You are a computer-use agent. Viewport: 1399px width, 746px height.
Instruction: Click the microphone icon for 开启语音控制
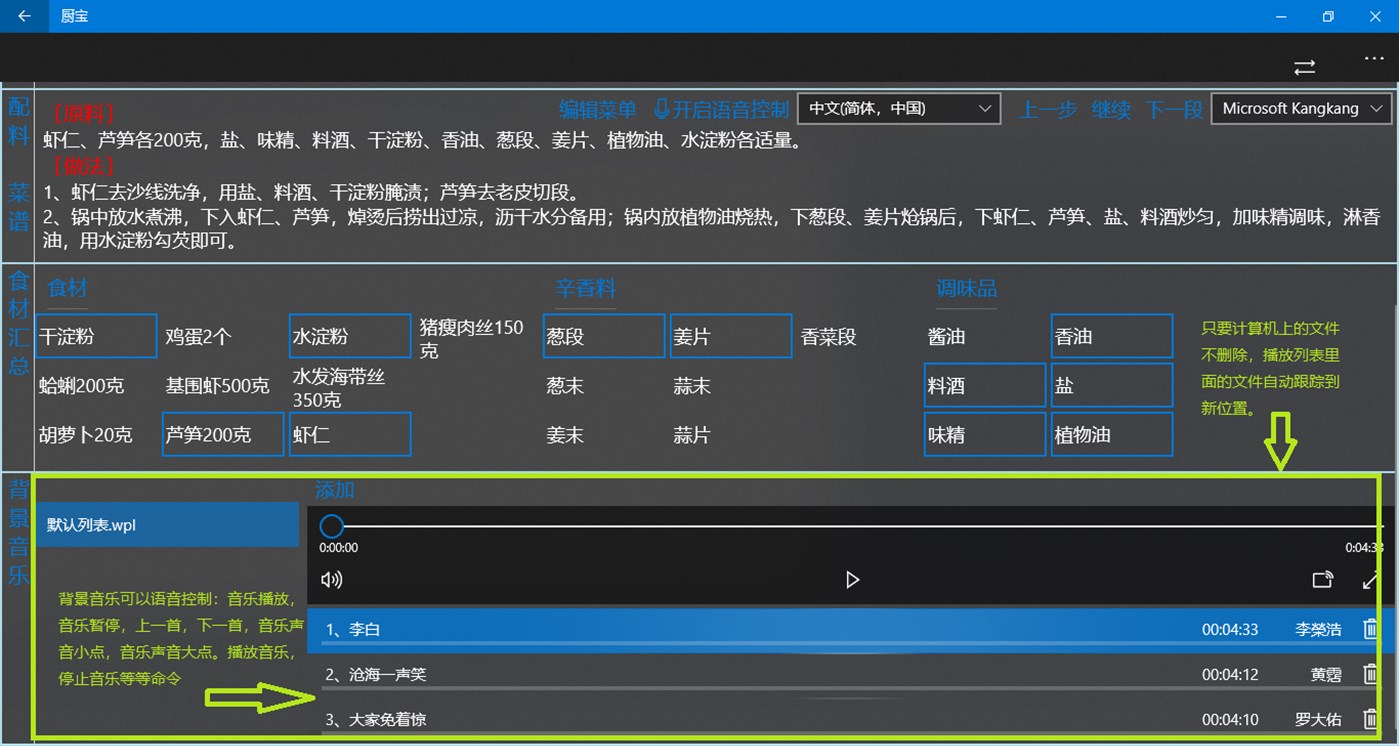tap(661, 108)
